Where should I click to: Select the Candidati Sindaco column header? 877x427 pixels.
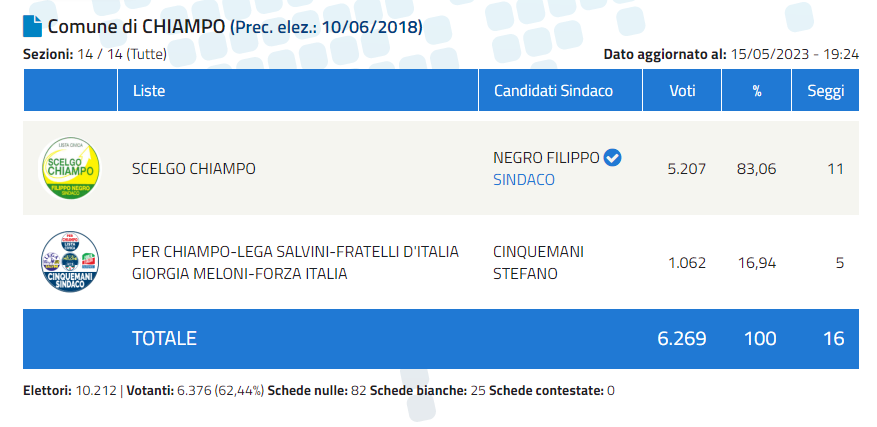point(553,91)
